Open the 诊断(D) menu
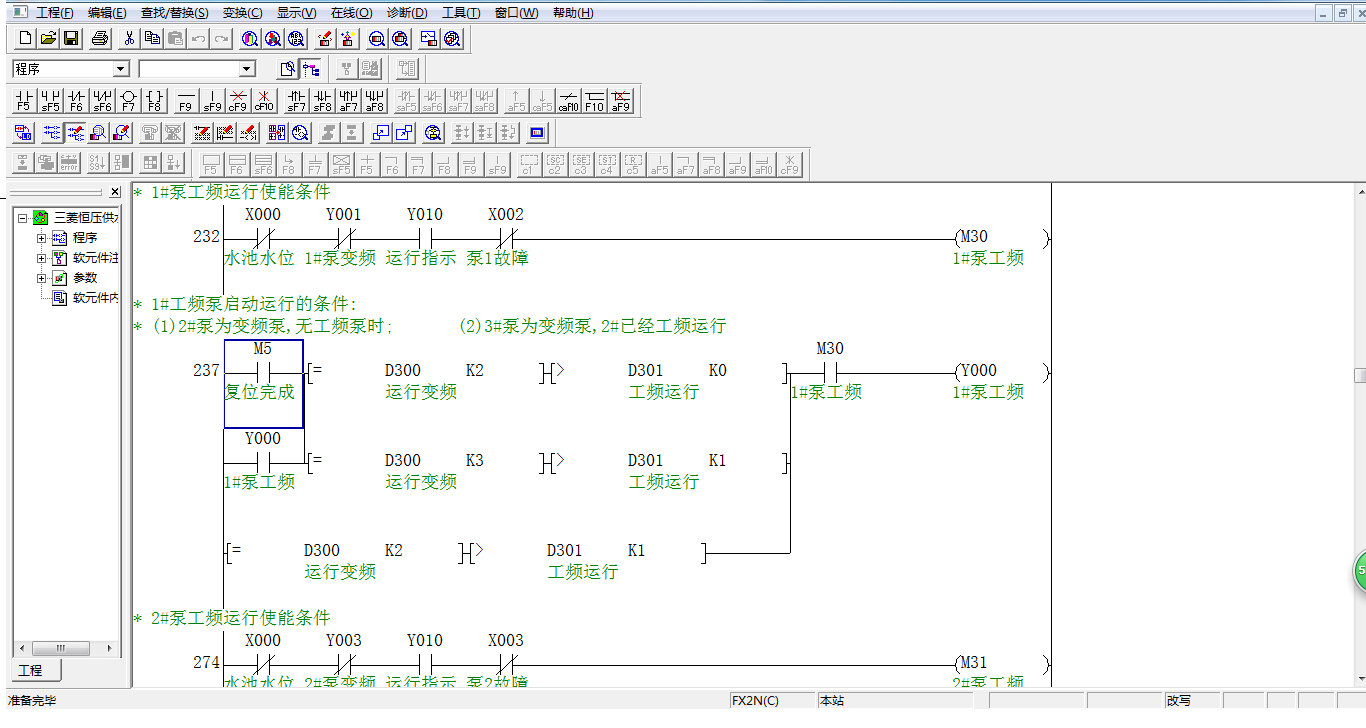The height and width of the screenshot is (728, 1366). click(406, 13)
